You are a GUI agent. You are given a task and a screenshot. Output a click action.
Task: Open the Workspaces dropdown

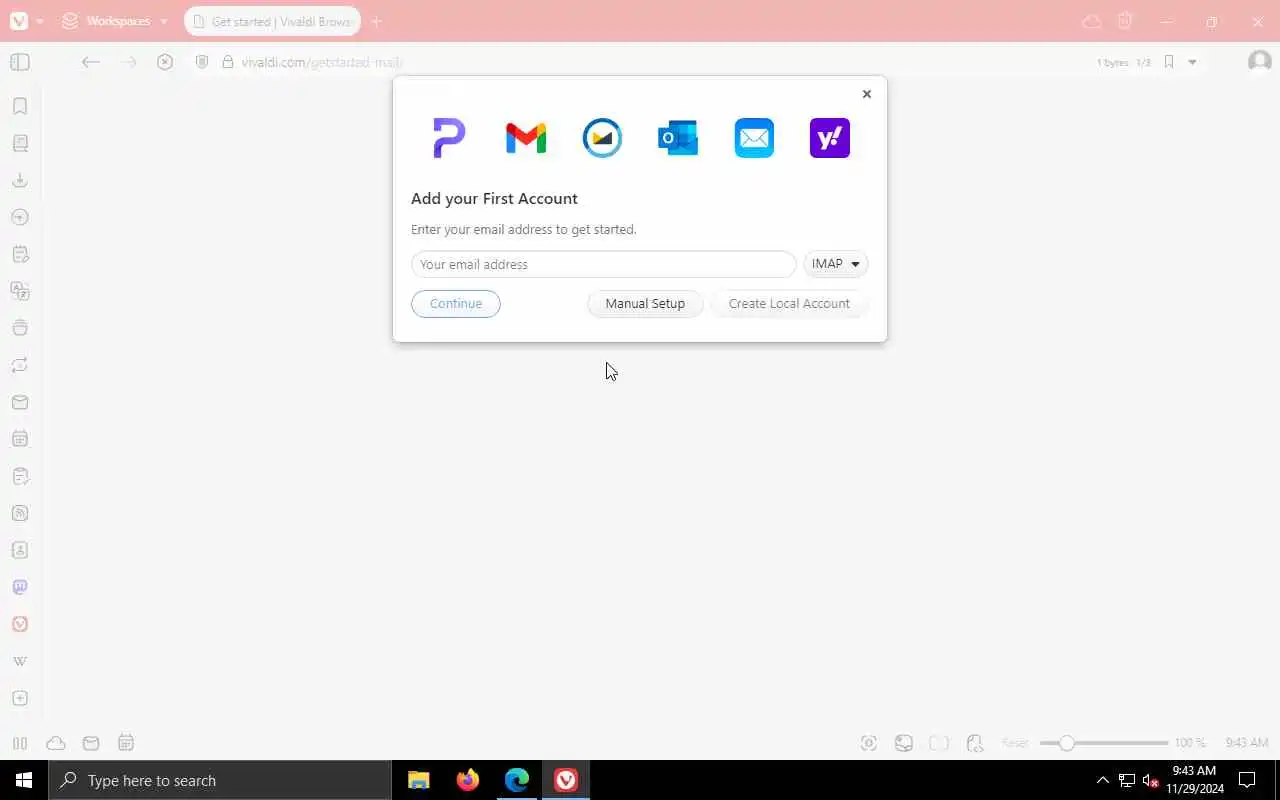(x=114, y=21)
